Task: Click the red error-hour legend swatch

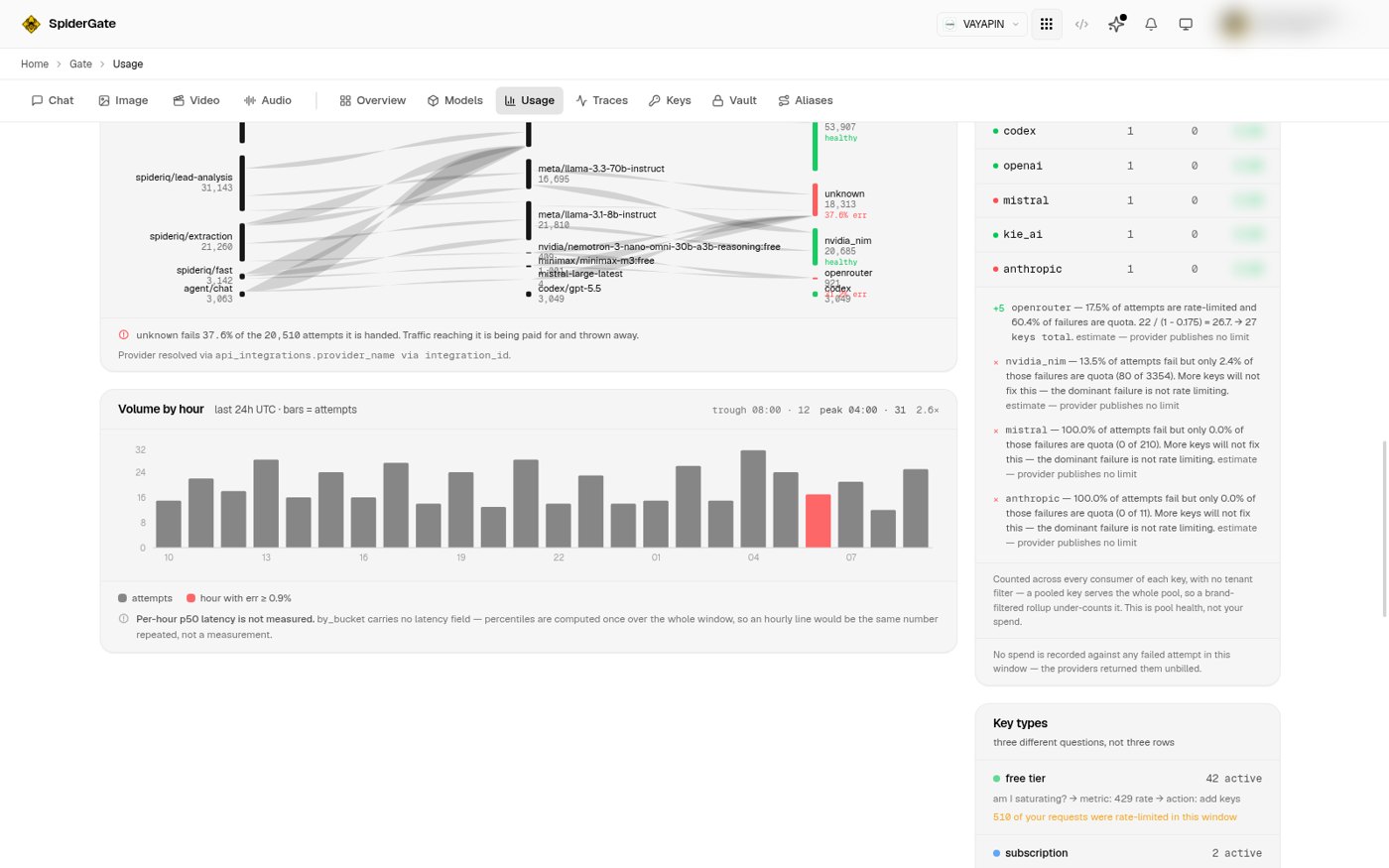Action: pyautogui.click(x=190, y=598)
